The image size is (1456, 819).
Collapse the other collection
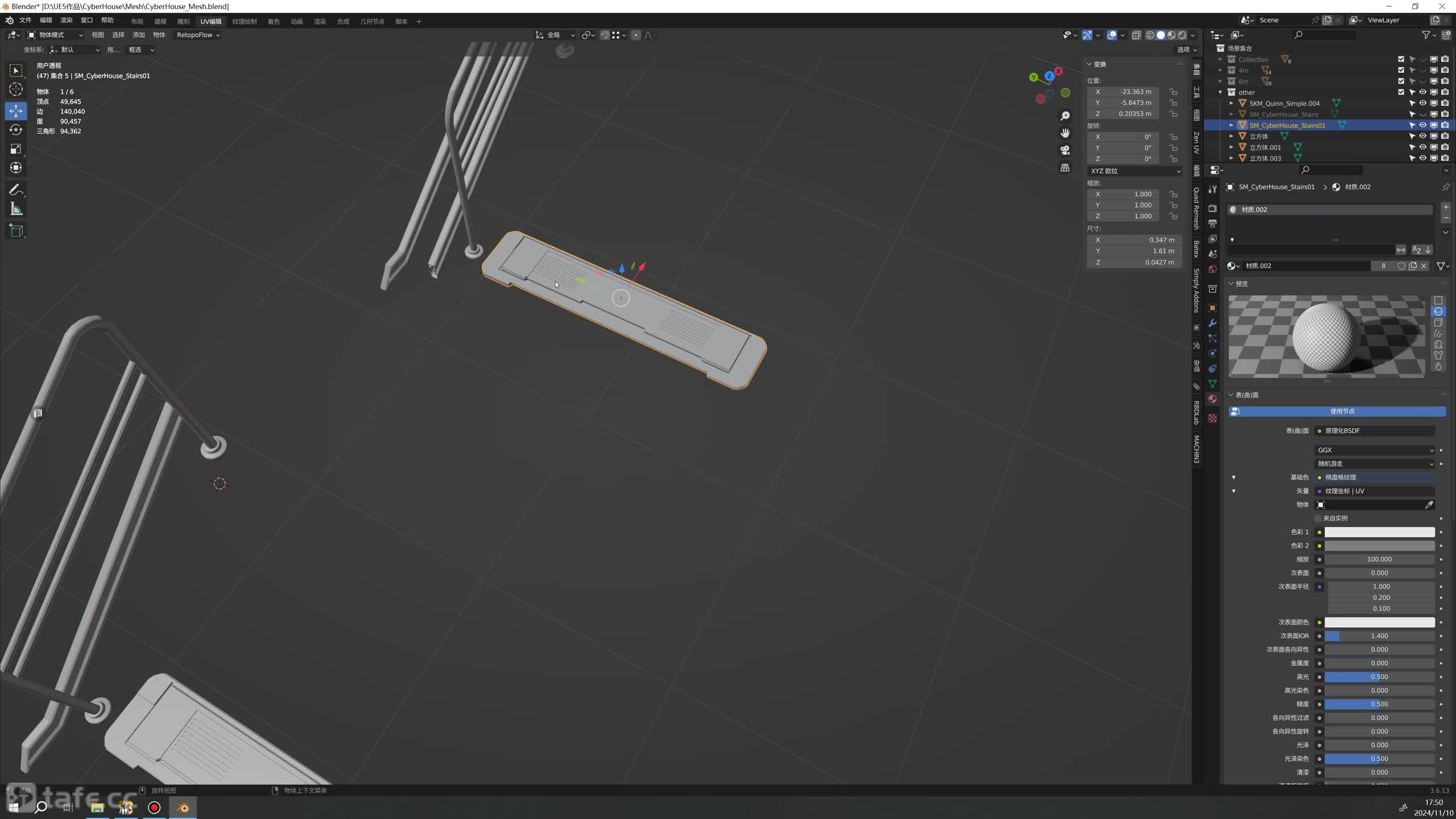coord(1221,92)
